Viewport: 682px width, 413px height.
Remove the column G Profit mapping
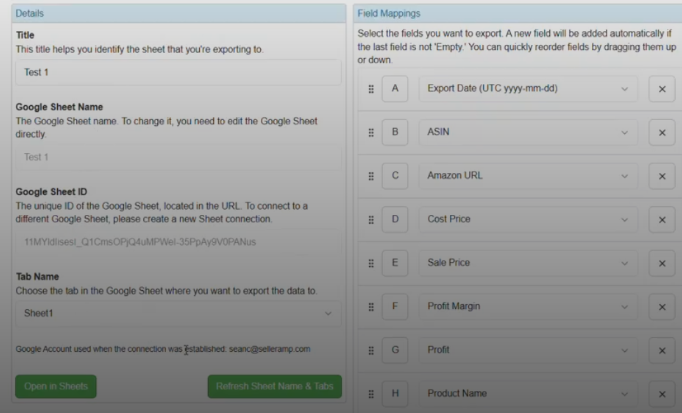(x=662, y=350)
